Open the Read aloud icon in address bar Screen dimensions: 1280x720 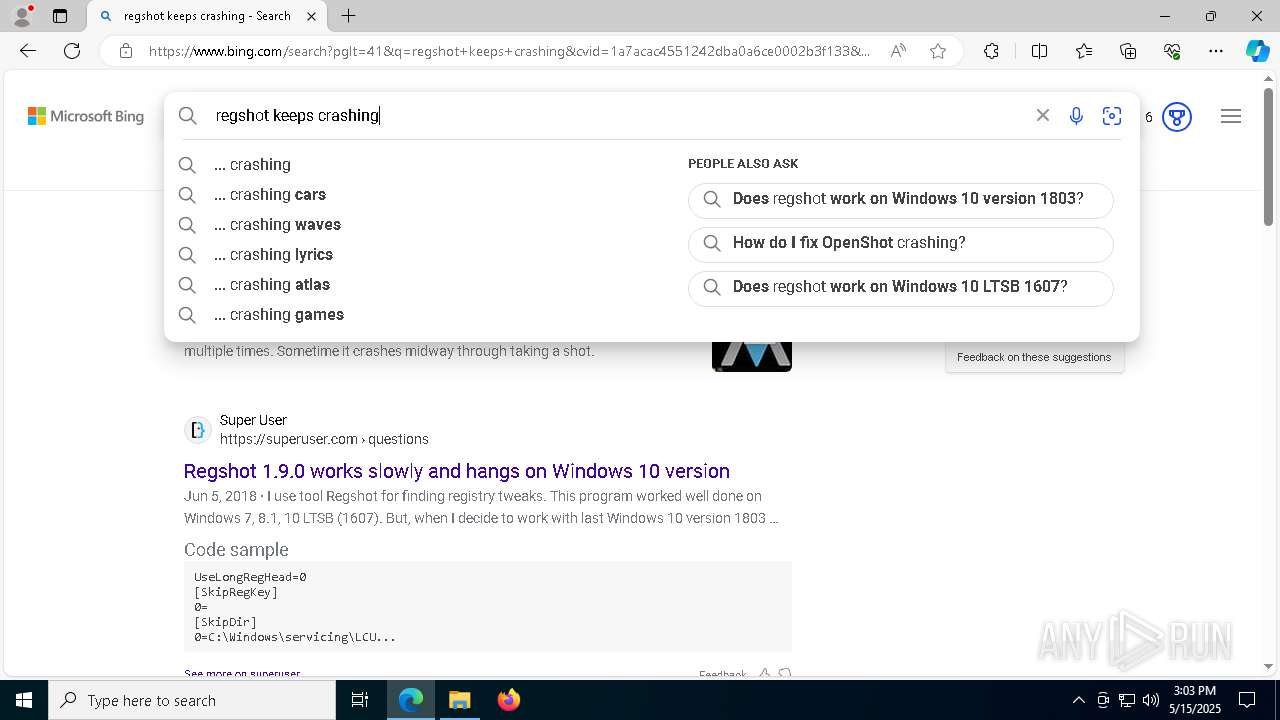coord(898,51)
